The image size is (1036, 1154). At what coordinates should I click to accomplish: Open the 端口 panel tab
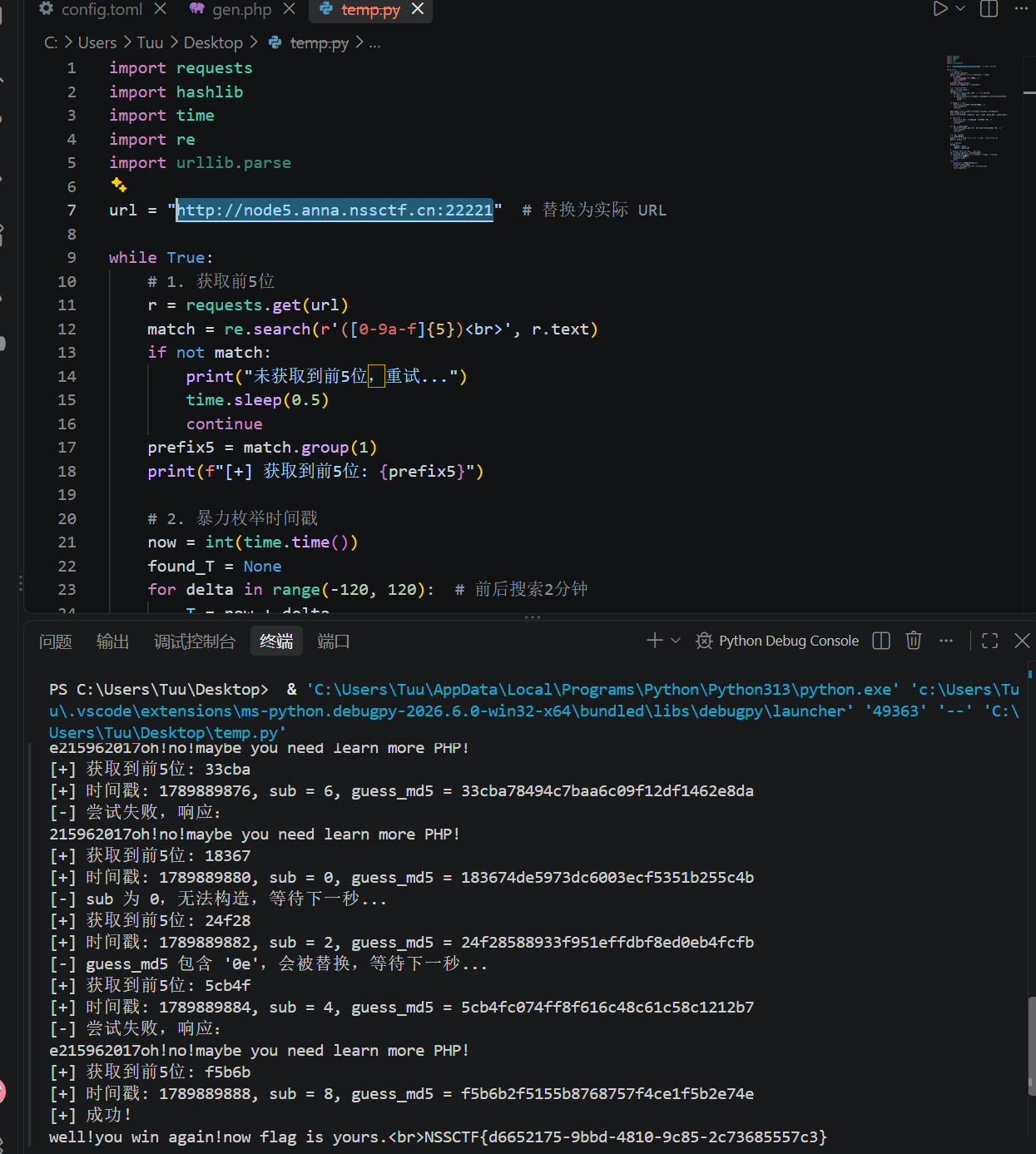[x=334, y=641]
